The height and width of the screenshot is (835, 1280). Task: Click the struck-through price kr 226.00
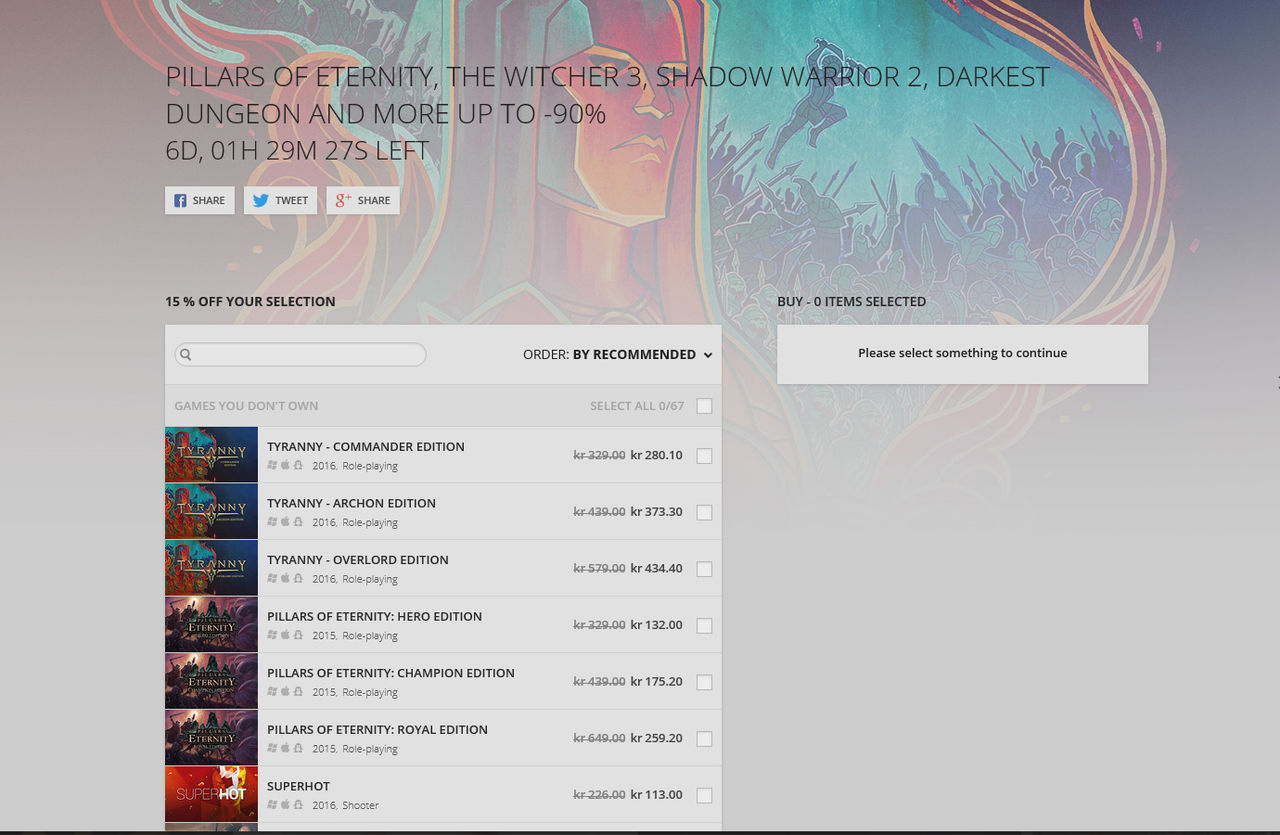tap(599, 795)
